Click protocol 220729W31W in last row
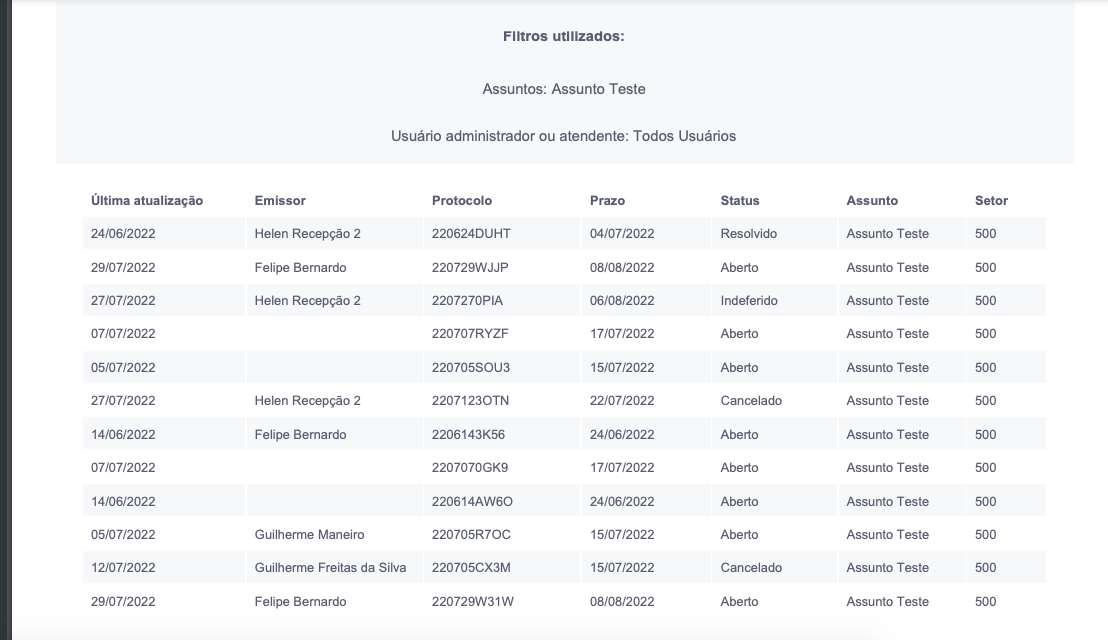1108x640 pixels. 473,602
